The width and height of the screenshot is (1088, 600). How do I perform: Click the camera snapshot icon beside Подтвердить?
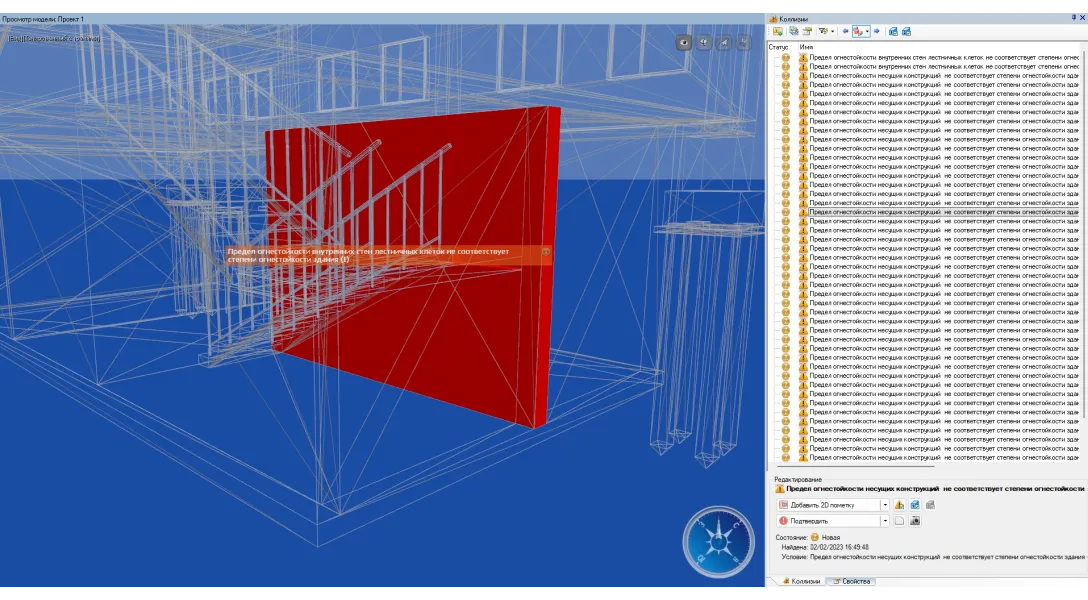tap(915, 521)
